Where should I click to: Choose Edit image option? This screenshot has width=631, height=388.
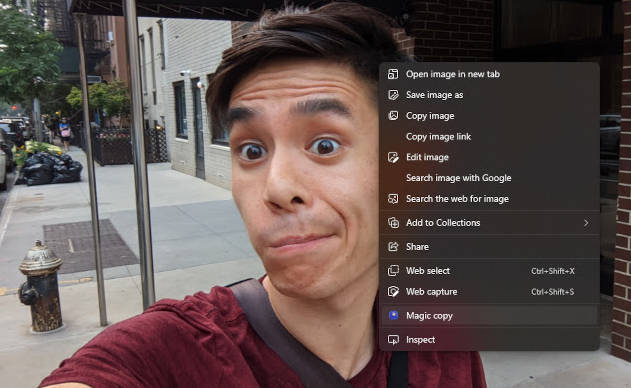[489, 157]
